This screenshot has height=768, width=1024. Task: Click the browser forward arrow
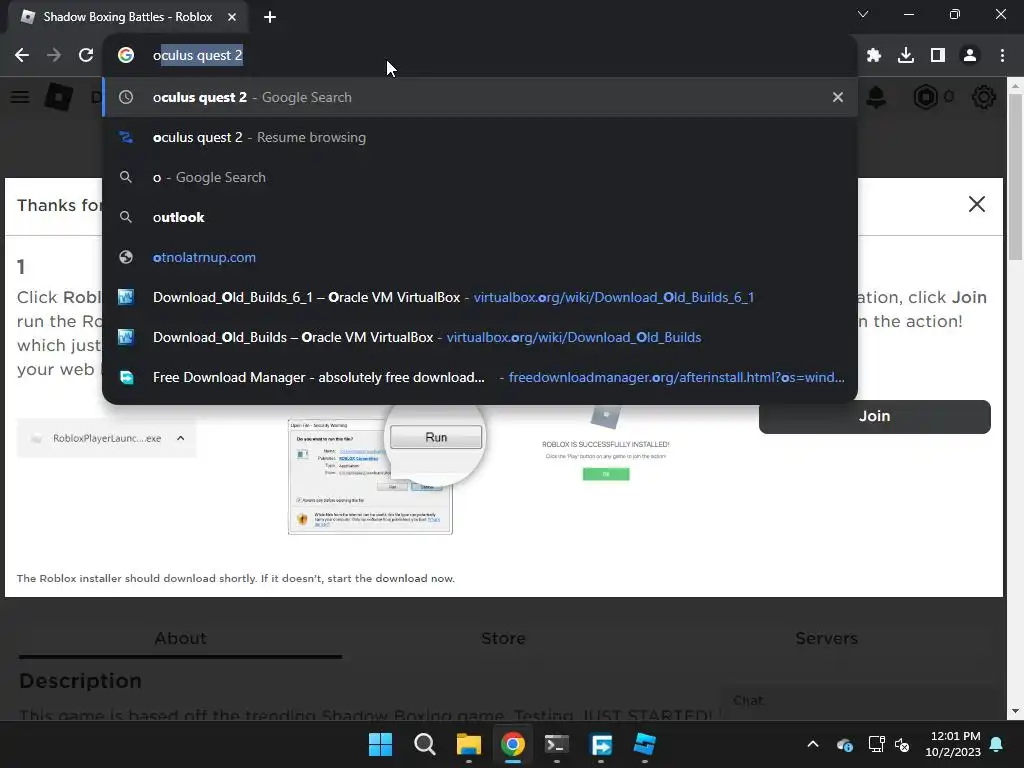tap(54, 56)
